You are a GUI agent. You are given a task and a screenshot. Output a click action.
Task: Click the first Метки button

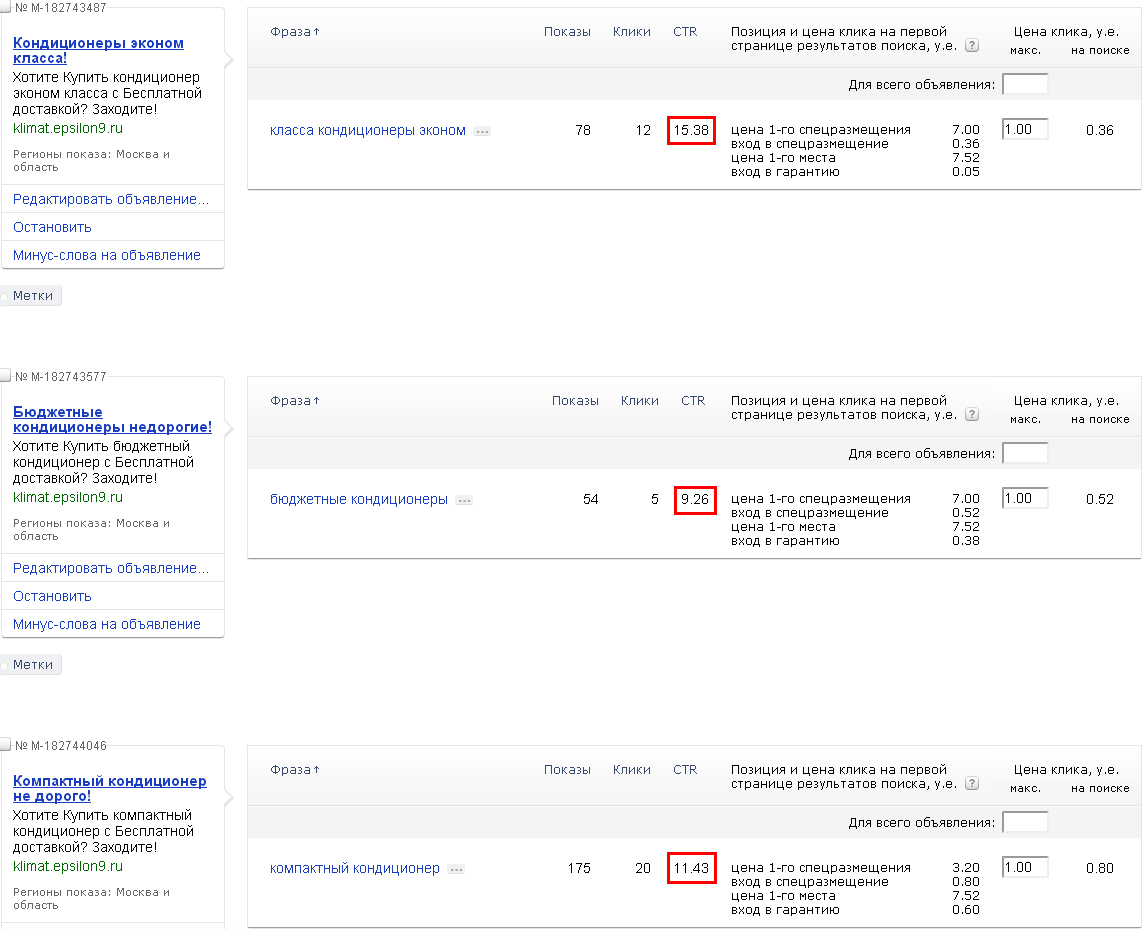click(32, 296)
